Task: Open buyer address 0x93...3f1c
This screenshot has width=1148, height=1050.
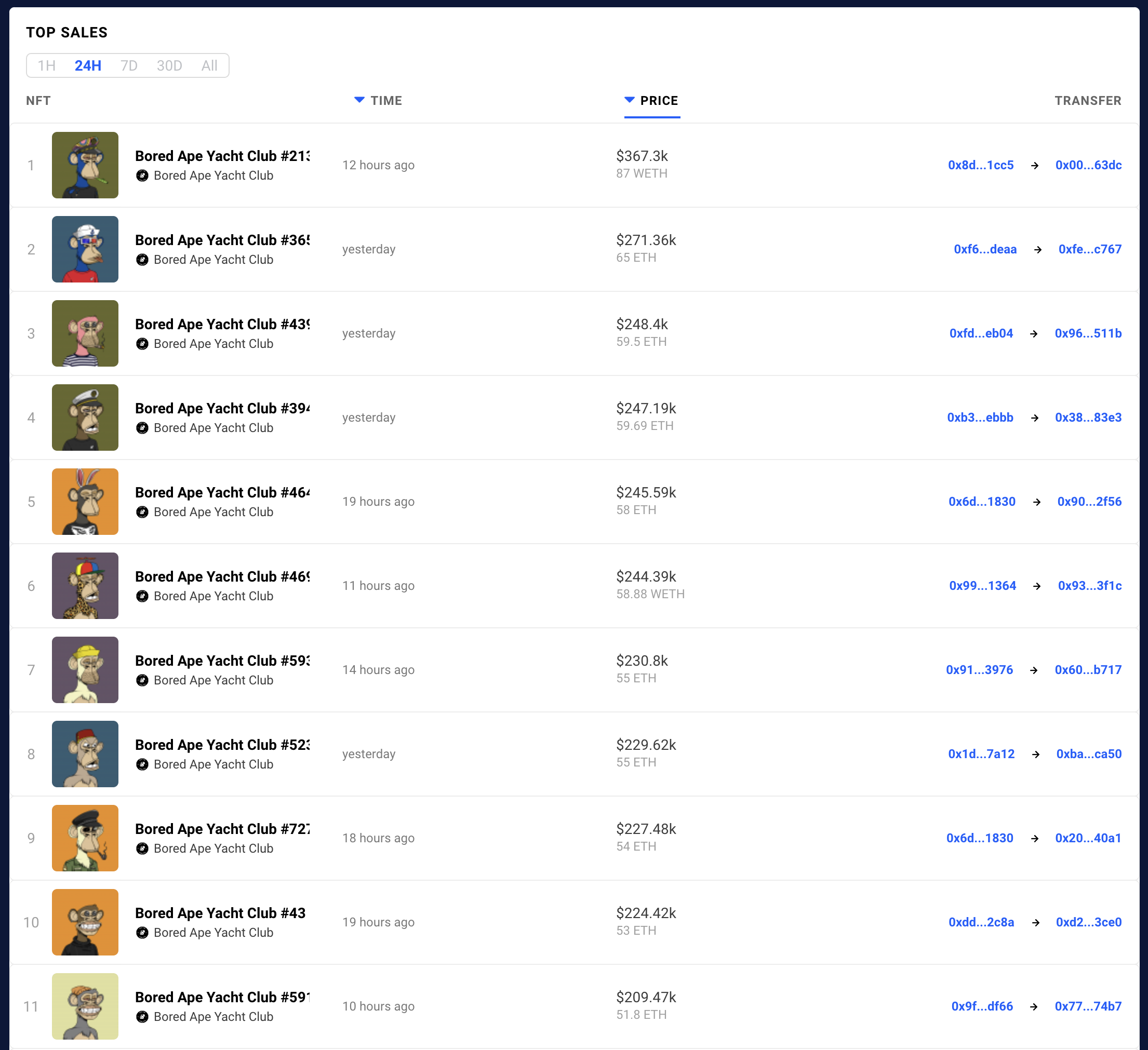Action: 1090,586
